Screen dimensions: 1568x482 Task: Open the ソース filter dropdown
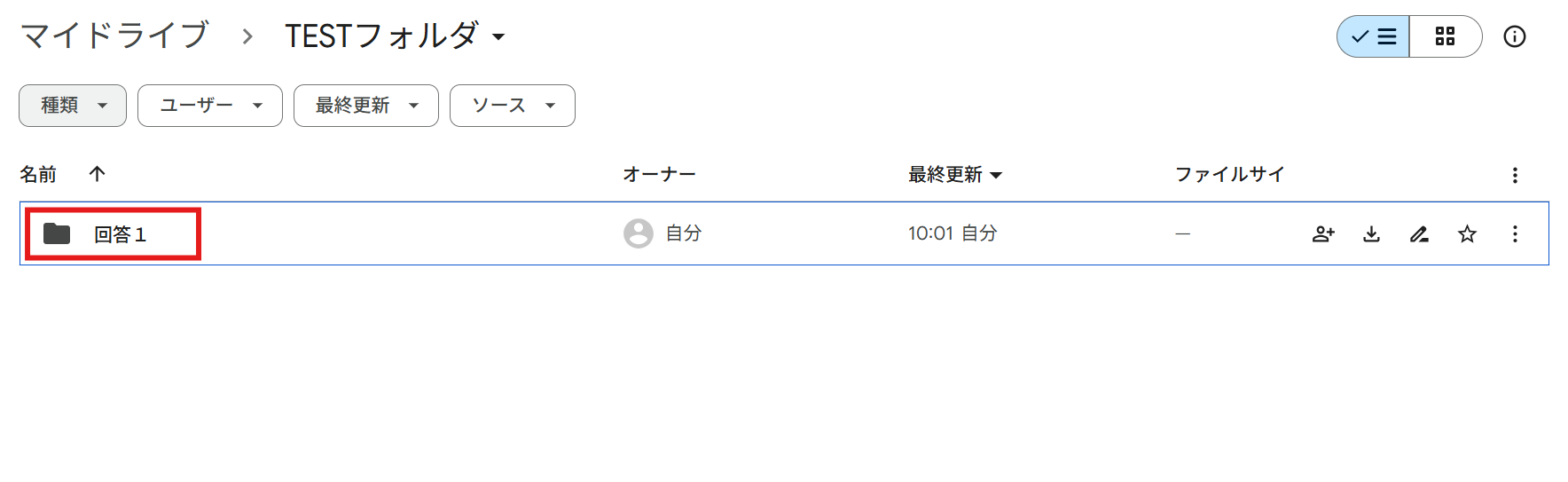pos(513,106)
